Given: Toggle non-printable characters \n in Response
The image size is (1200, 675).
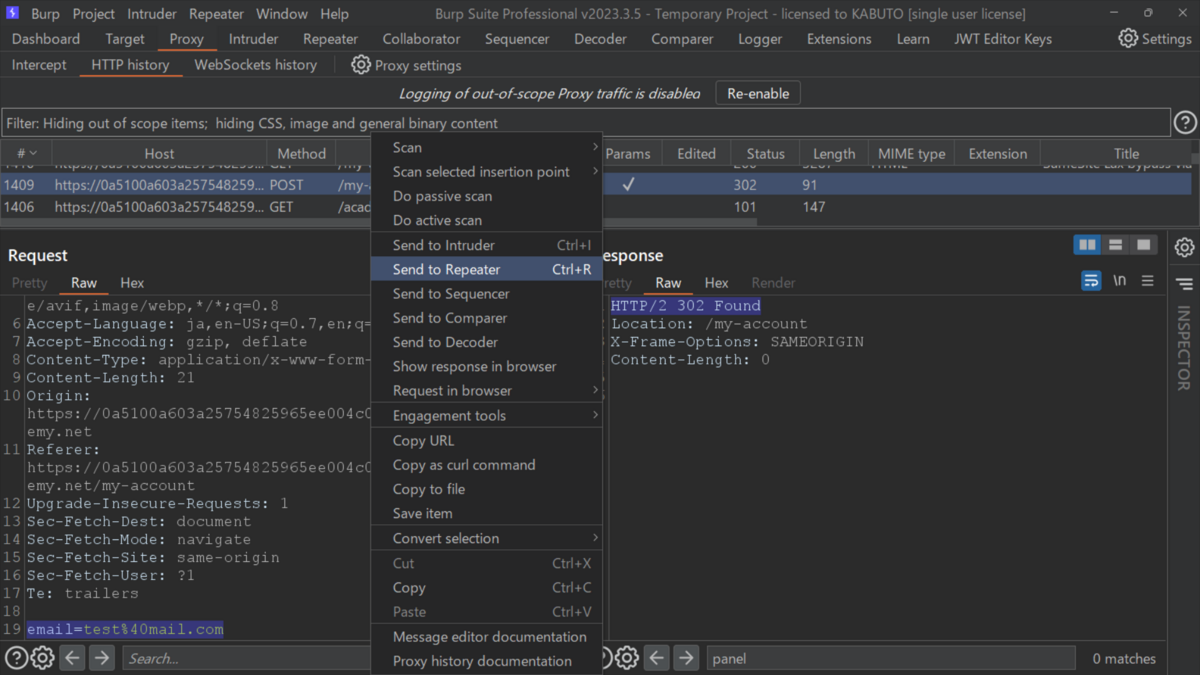Looking at the screenshot, I should pyautogui.click(x=1120, y=281).
